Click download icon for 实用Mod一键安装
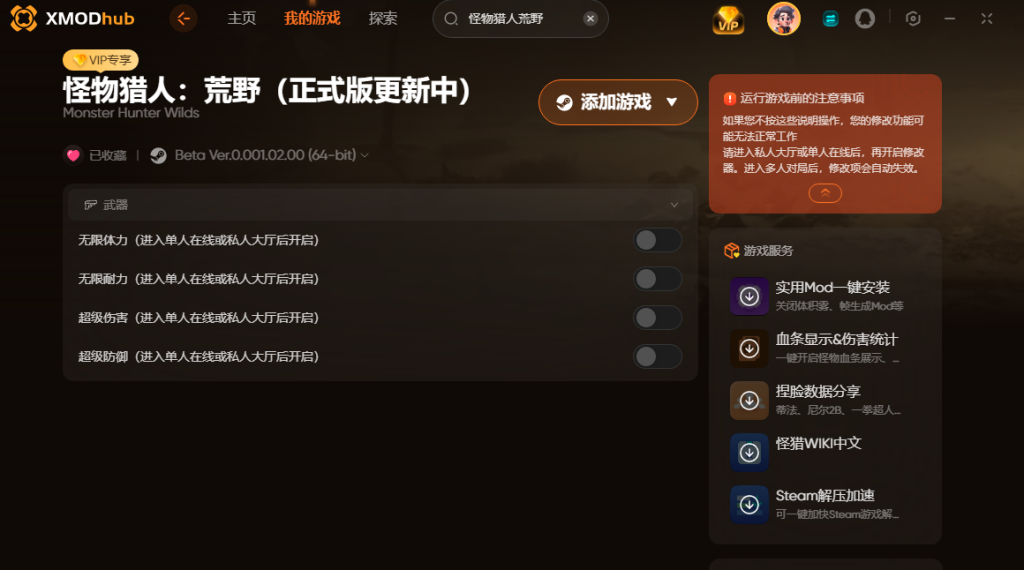This screenshot has width=1024, height=570. 749,296
